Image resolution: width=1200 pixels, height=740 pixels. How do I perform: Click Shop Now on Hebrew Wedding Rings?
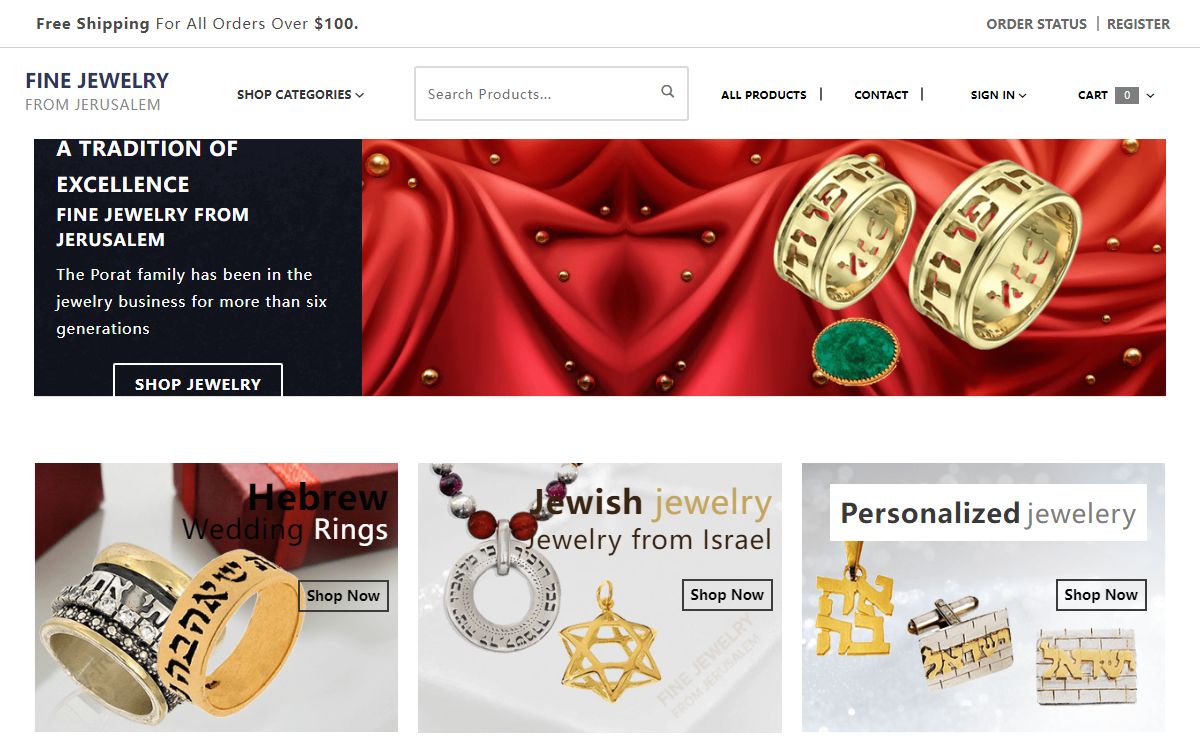pyautogui.click(x=343, y=595)
